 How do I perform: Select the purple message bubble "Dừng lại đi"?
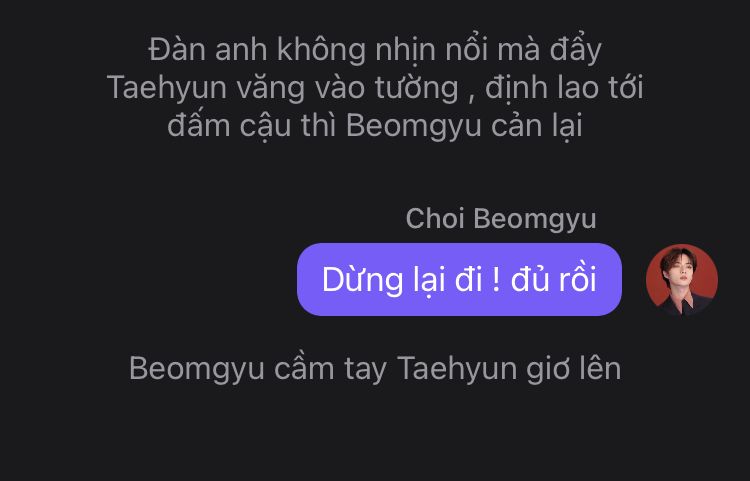coord(459,280)
